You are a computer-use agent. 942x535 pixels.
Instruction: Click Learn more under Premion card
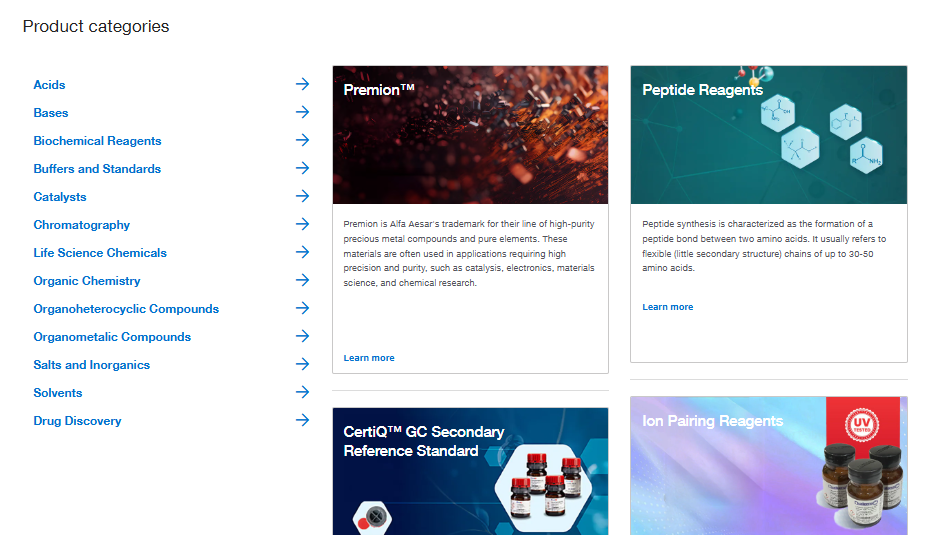pyautogui.click(x=369, y=358)
